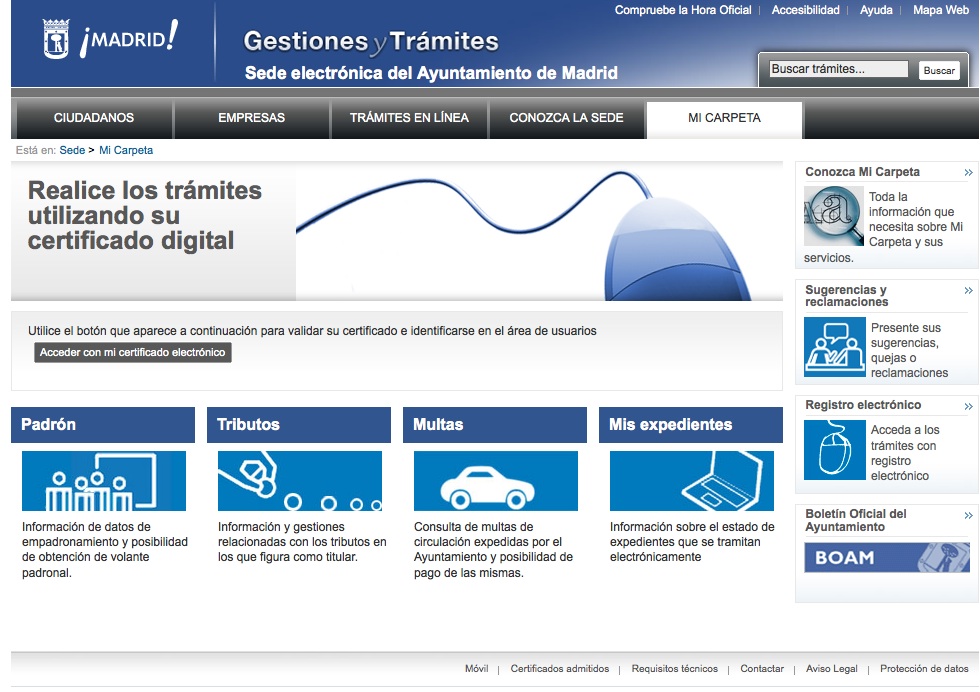
Task: Open the Accesibilidad link
Action: (x=805, y=10)
